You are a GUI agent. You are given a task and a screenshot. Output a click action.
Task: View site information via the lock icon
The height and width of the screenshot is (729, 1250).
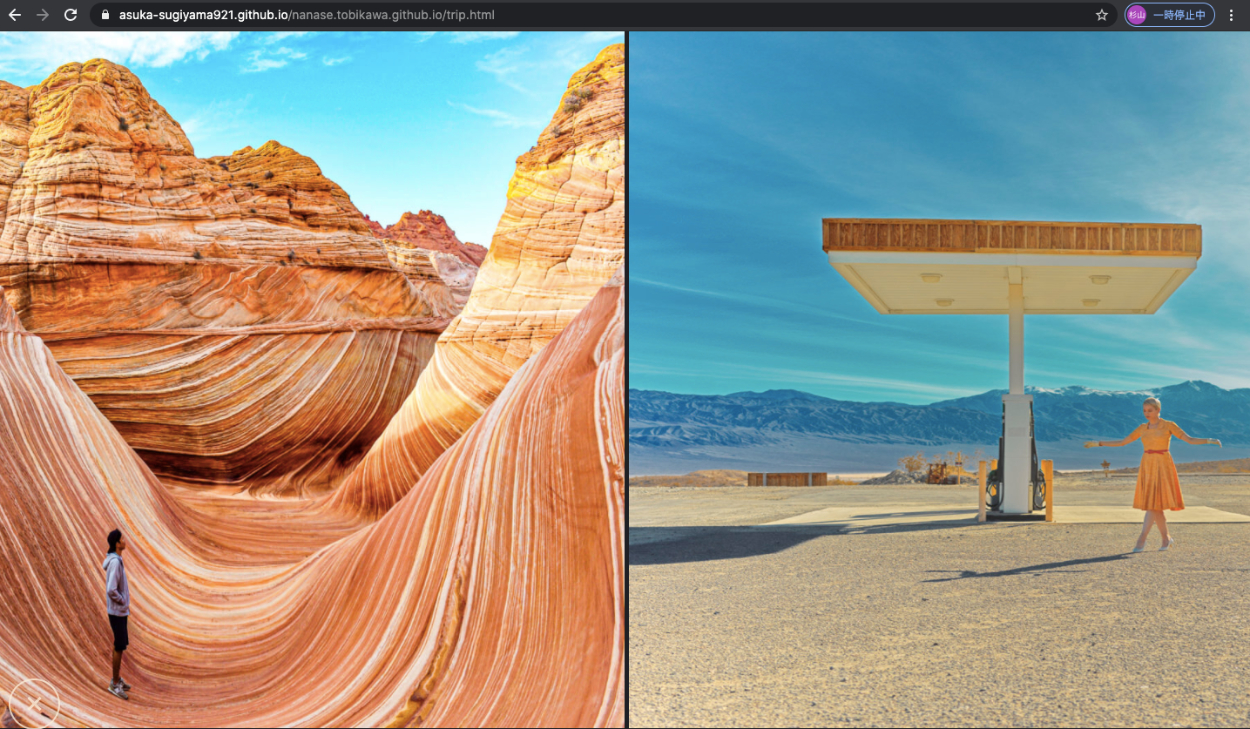click(x=105, y=15)
